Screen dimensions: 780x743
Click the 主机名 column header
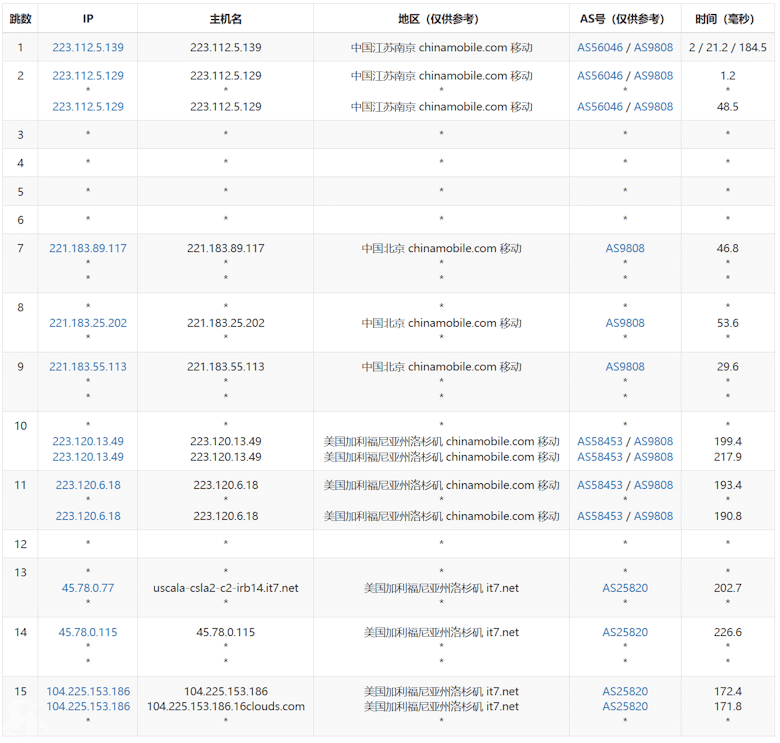click(225, 19)
